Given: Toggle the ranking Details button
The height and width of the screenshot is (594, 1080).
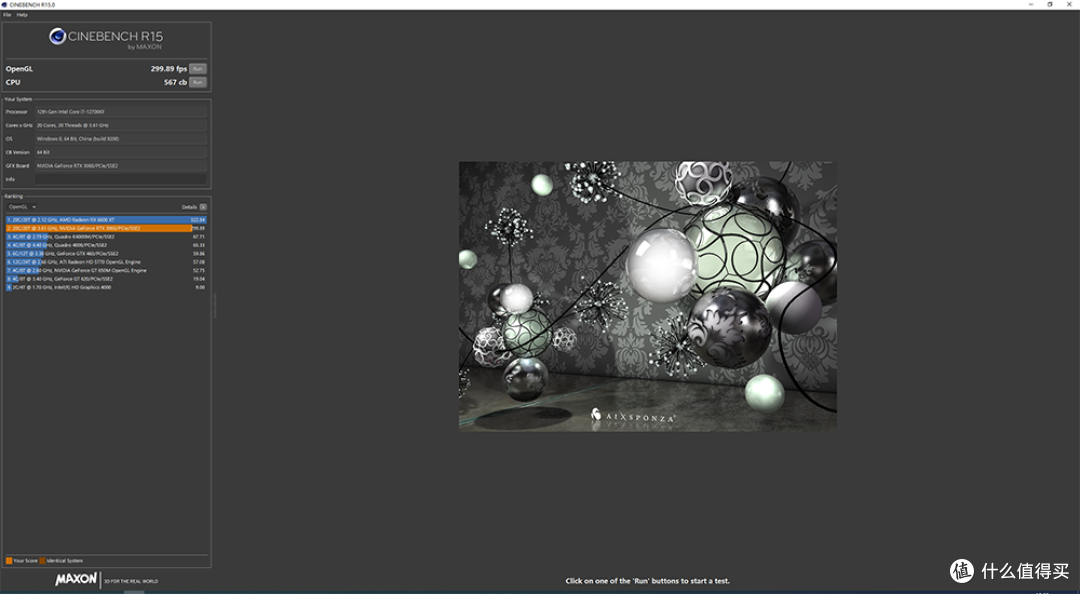Looking at the screenshot, I should [x=203, y=207].
